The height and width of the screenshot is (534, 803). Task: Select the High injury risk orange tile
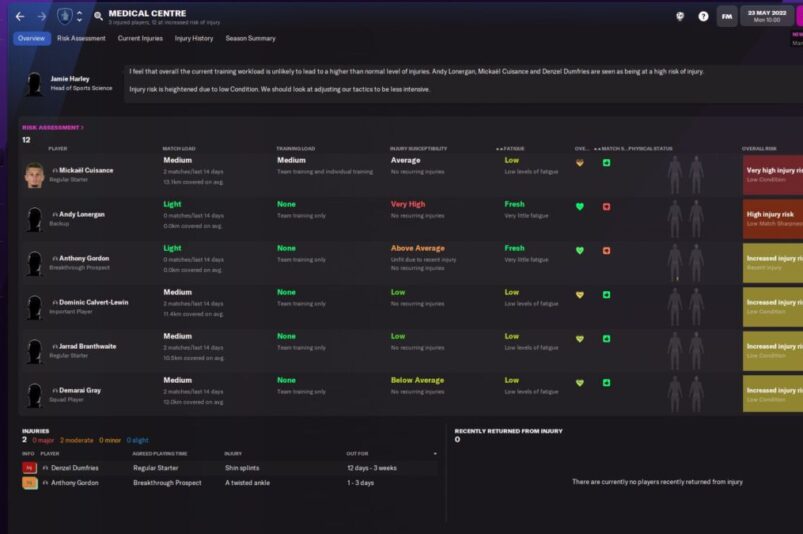coord(773,219)
